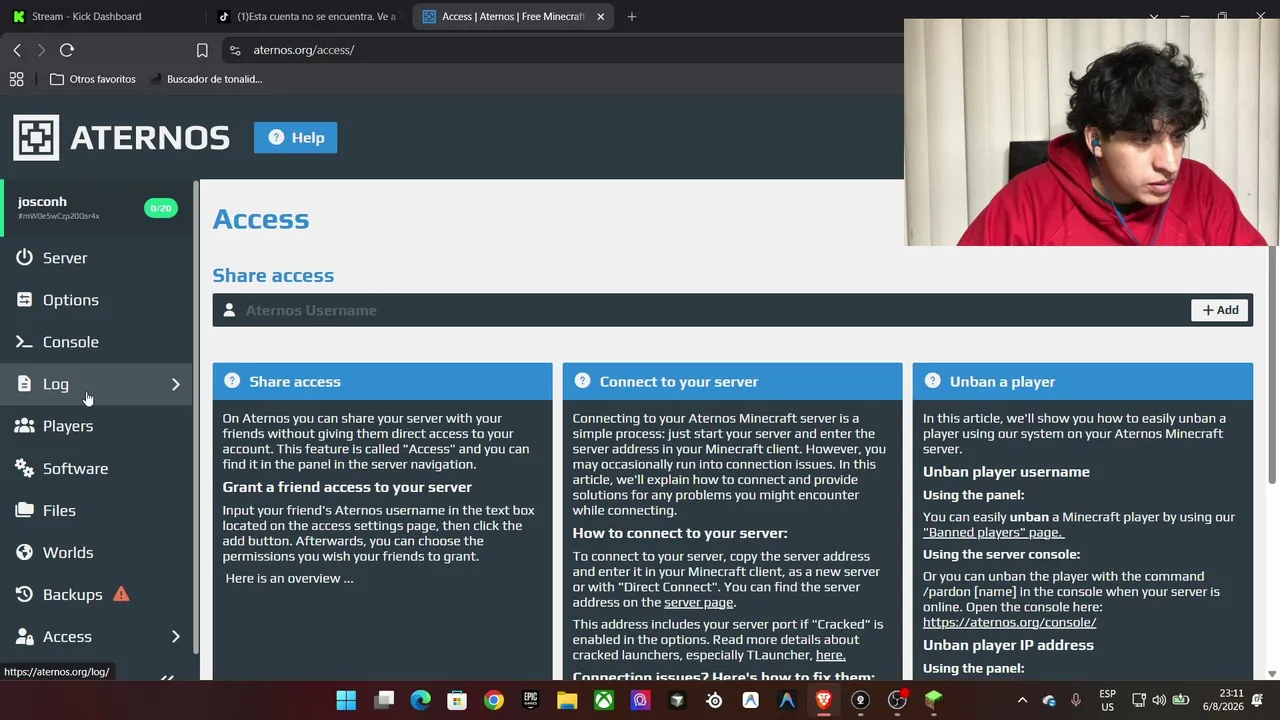Click the Add button
The image size is (1280, 720).
coord(1220,310)
